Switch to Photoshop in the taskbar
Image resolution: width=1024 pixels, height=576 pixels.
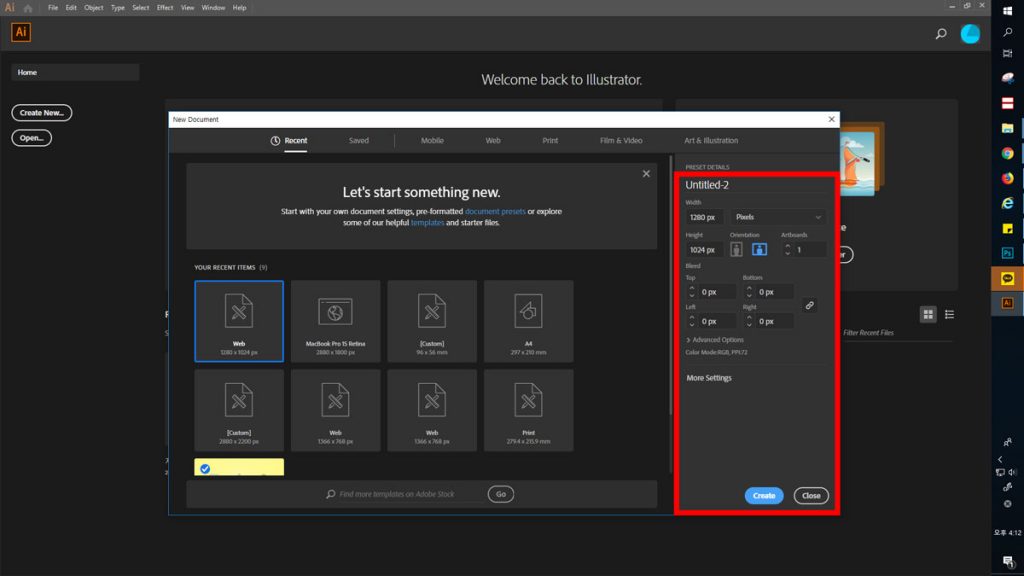(1008, 253)
